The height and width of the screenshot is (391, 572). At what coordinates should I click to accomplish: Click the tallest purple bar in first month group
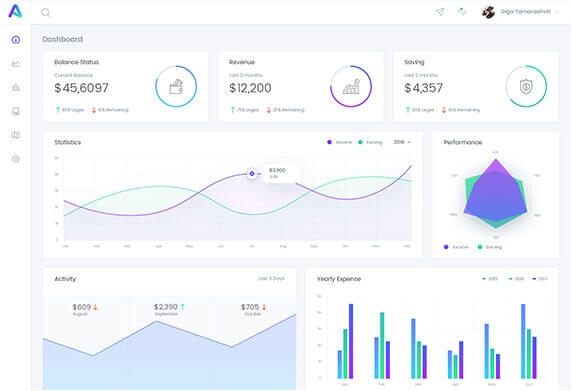pyautogui.click(x=351, y=341)
